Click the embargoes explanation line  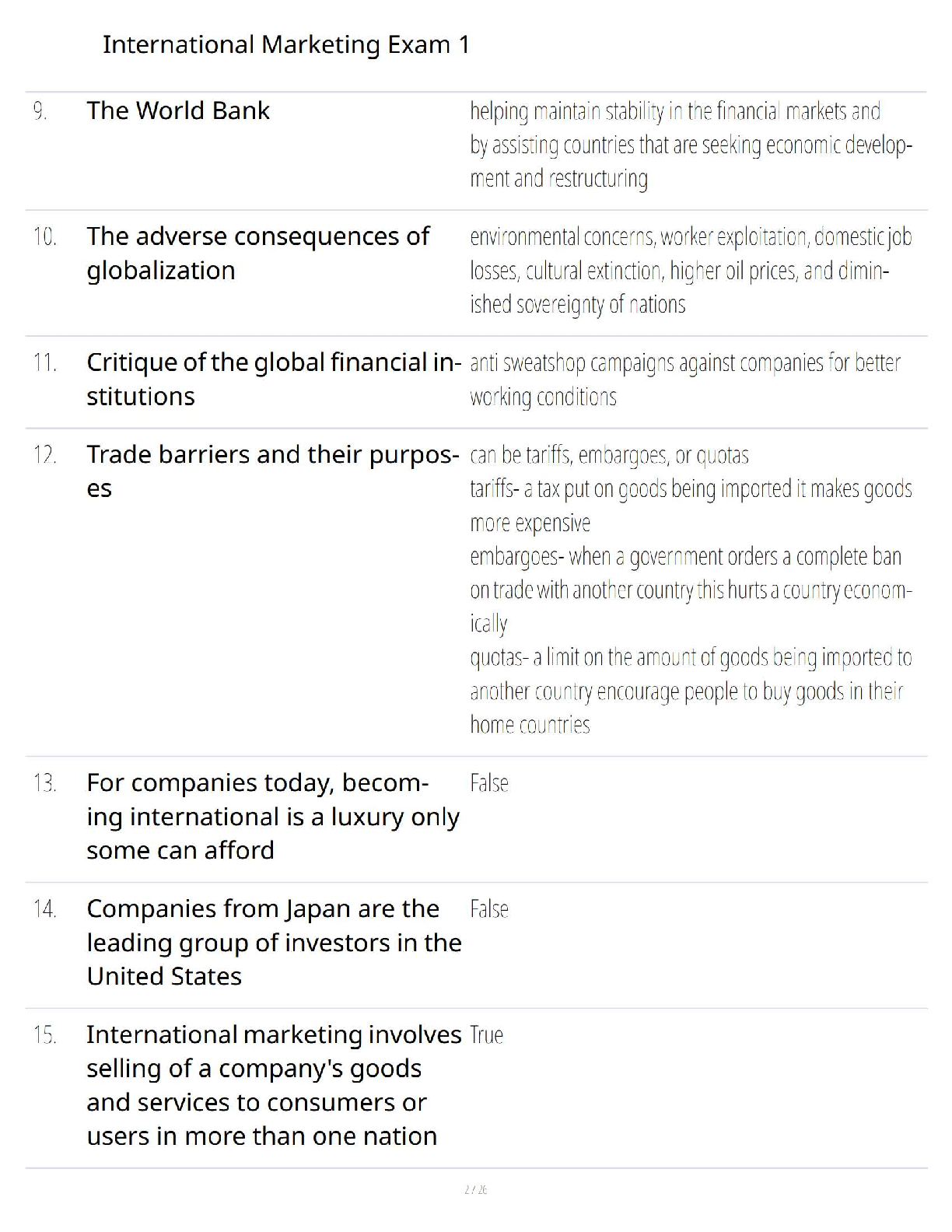pos(690,590)
